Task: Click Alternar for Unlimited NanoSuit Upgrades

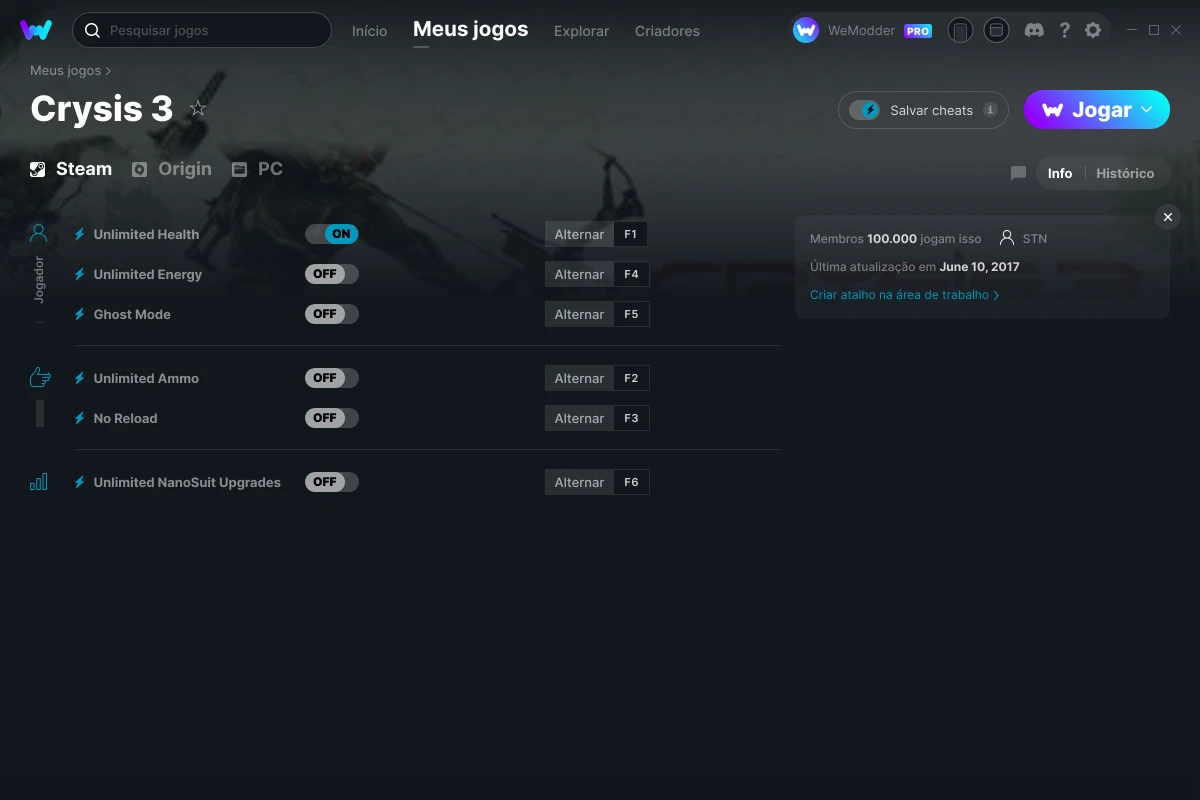Action: [x=579, y=482]
